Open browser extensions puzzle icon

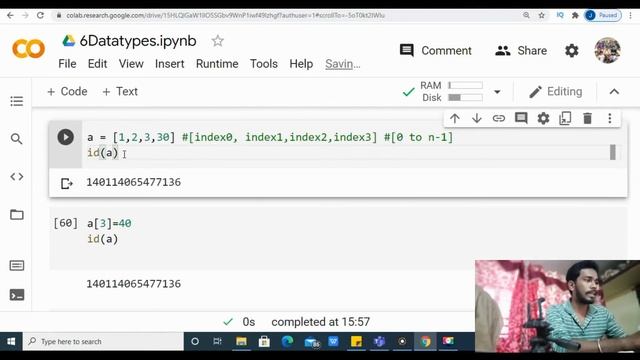[575, 15]
